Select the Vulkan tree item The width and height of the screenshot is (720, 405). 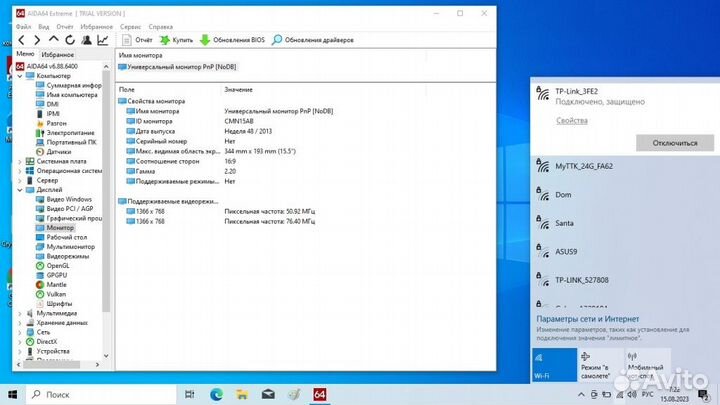click(51, 294)
